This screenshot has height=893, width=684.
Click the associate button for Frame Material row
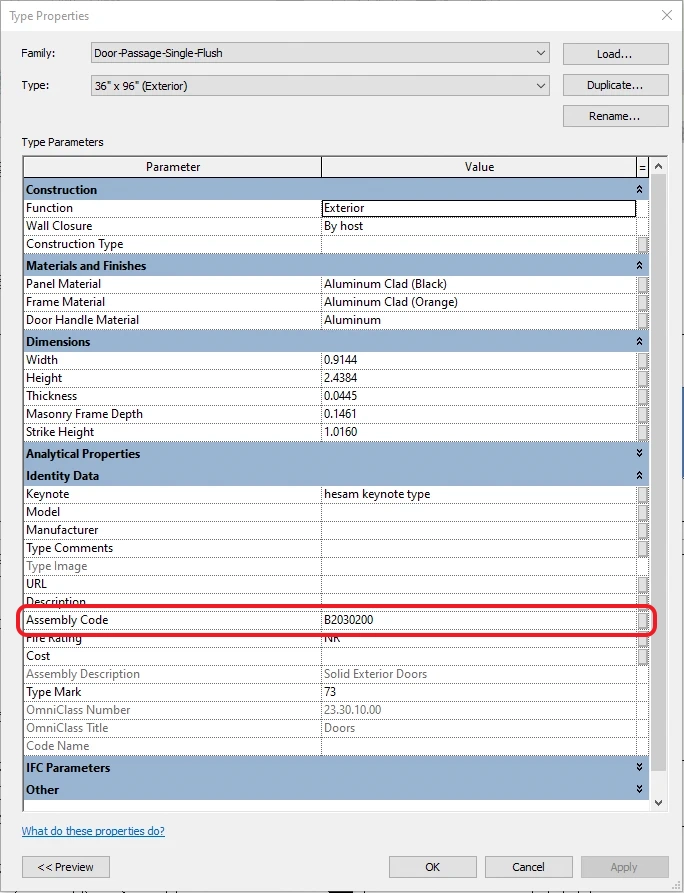[x=642, y=302]
